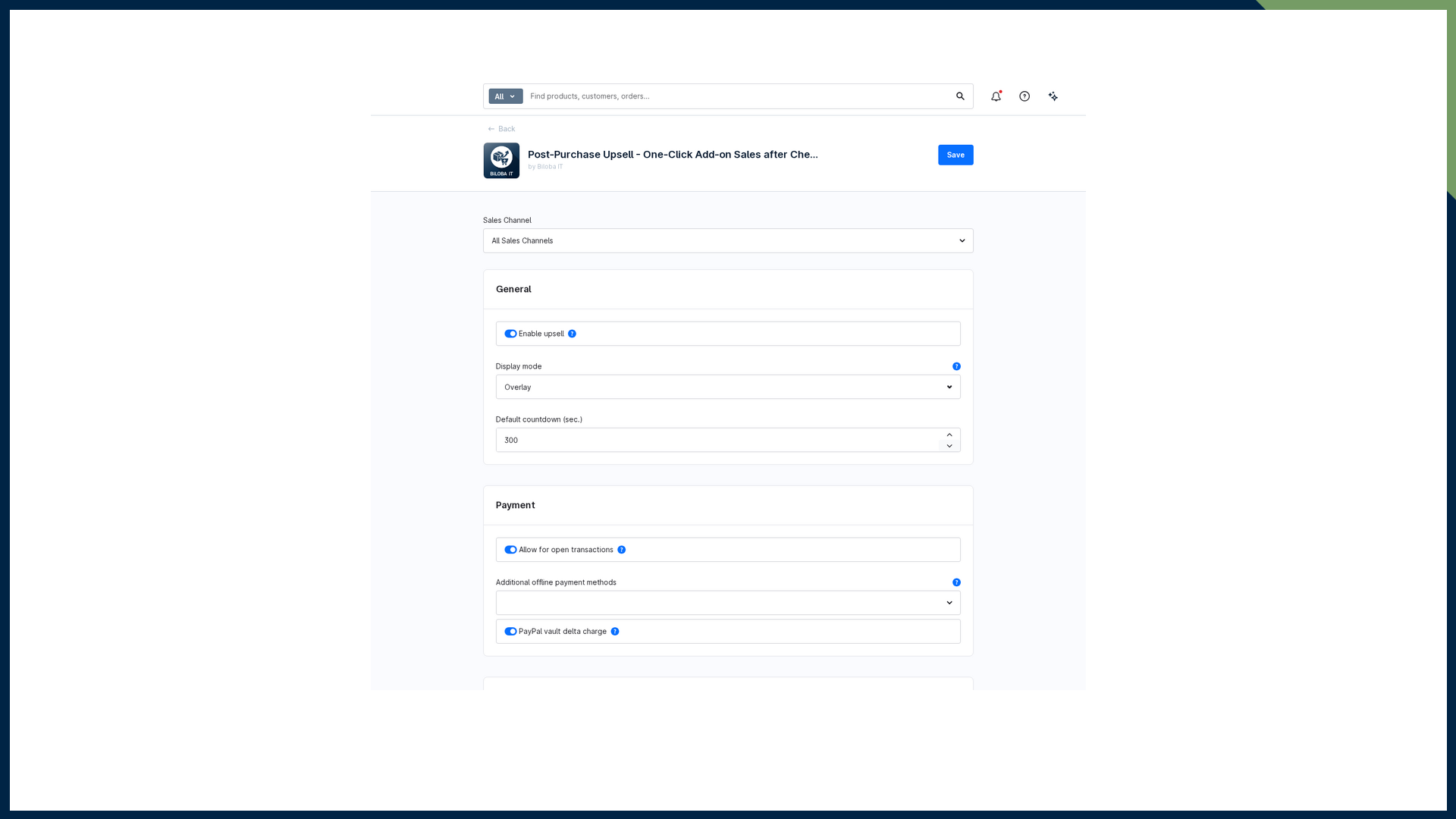Click help icon for PayPal vault delta charge
1456x819 pixels.
coord(615,632)
